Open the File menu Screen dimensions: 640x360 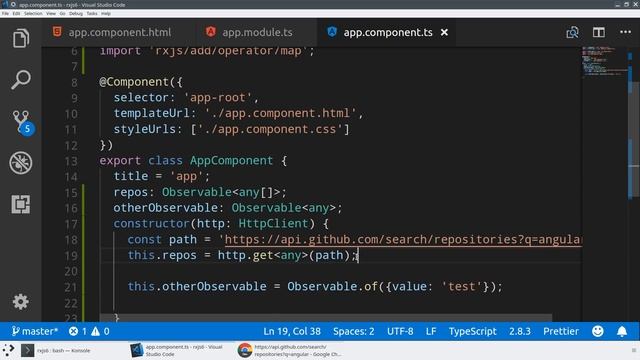[5, 13]
